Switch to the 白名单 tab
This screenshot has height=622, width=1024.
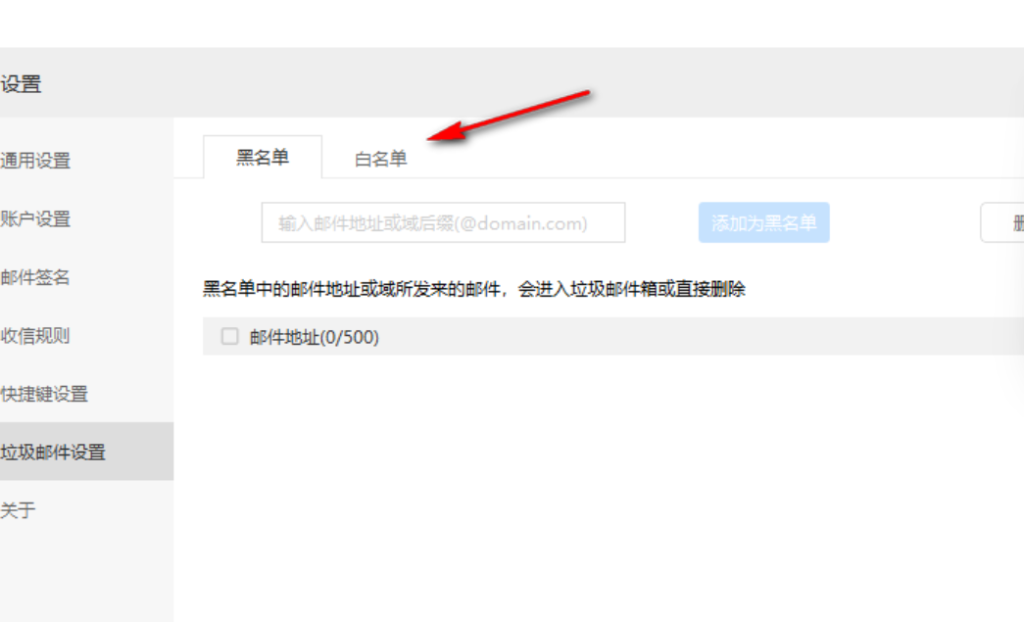click(x=381, y=159)
